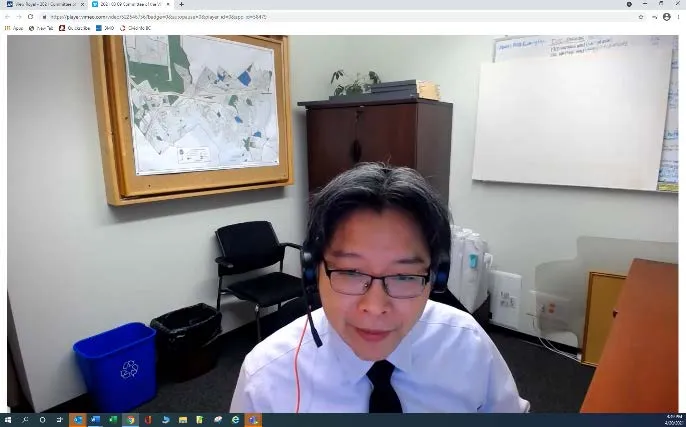Open the red-icon bookmark beside New Tab
This screenshot has width=686, height=427.
tap(74, 28)
